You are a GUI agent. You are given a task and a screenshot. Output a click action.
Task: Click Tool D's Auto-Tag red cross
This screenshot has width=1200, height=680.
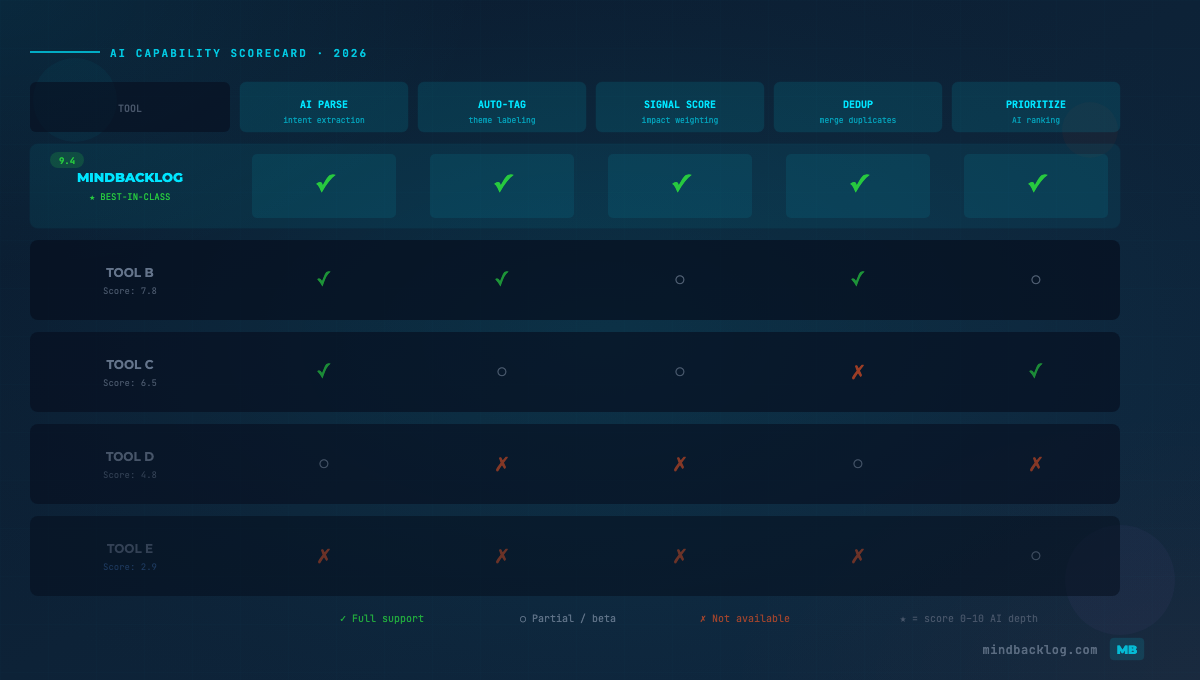(502, 464)
